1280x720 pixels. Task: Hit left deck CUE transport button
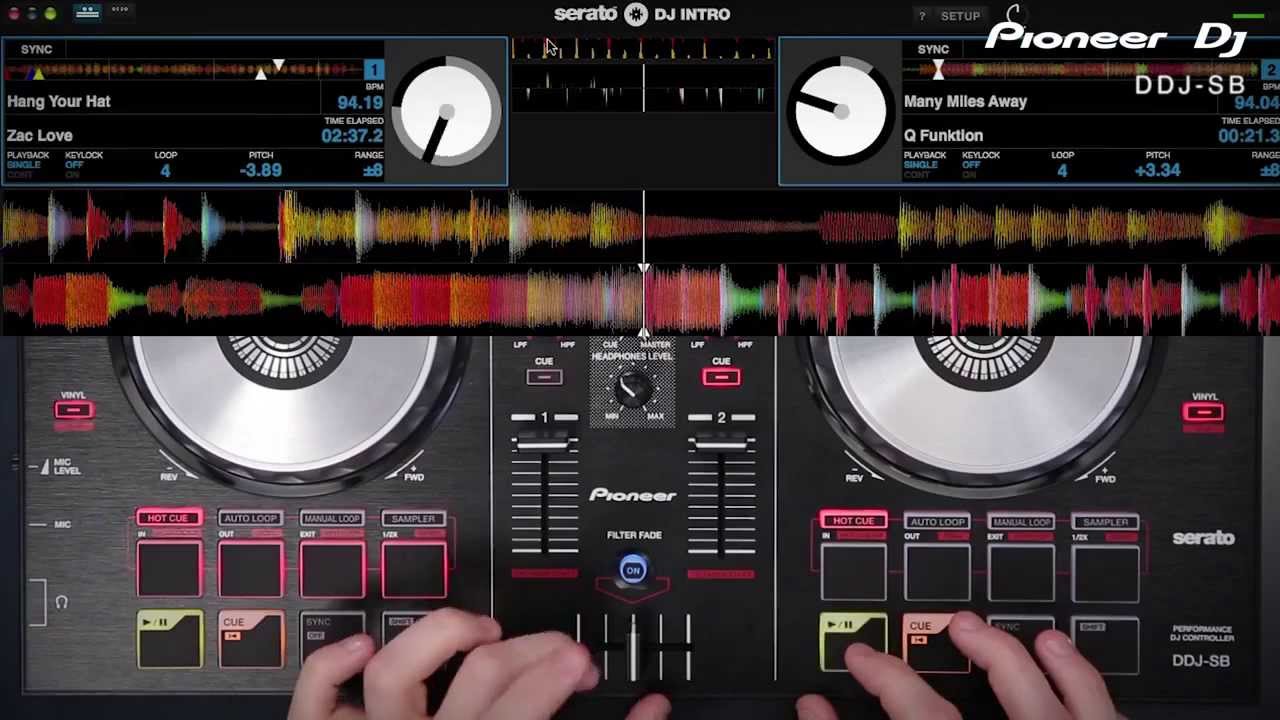click(x=250, y=640)
